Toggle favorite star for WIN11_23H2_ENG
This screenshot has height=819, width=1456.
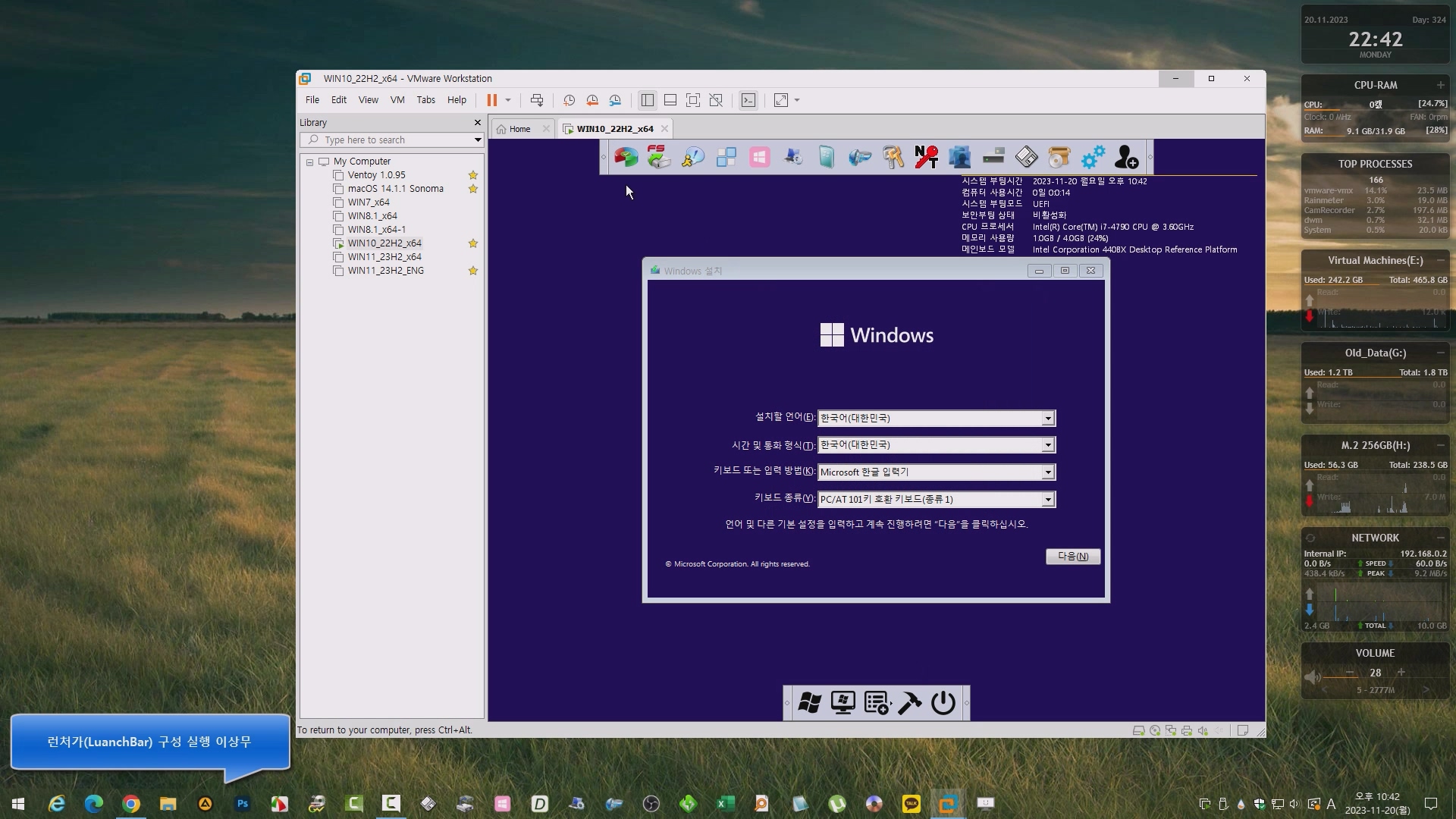pyautogui.click(x=473, y=271)
